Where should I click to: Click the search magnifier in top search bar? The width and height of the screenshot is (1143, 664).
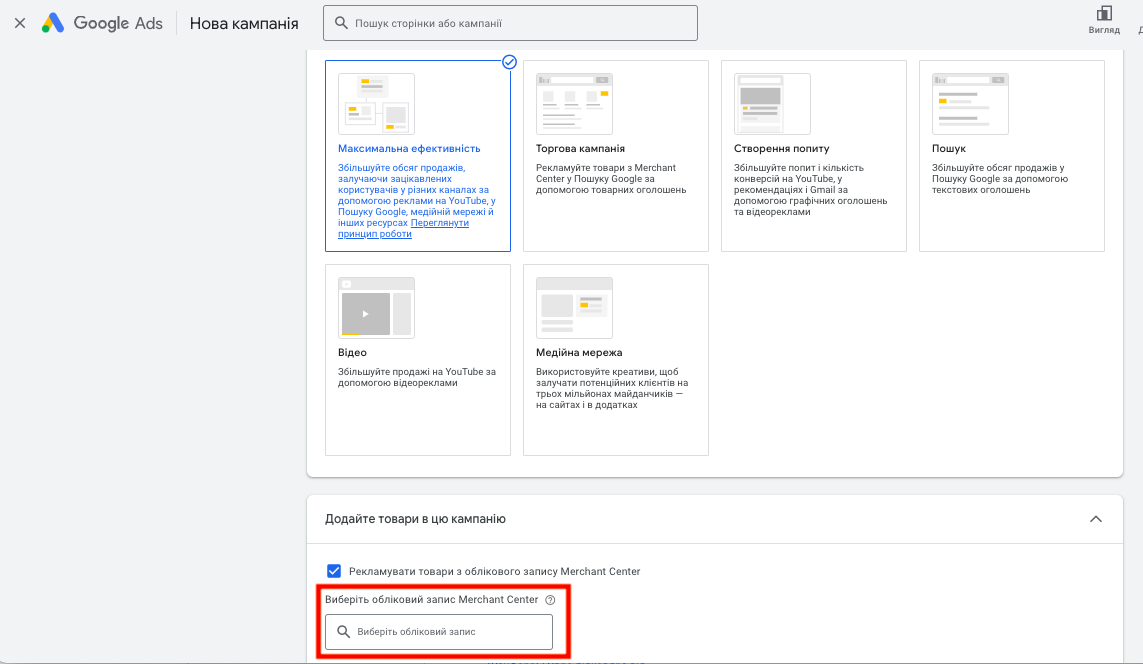tap(340, 23)
